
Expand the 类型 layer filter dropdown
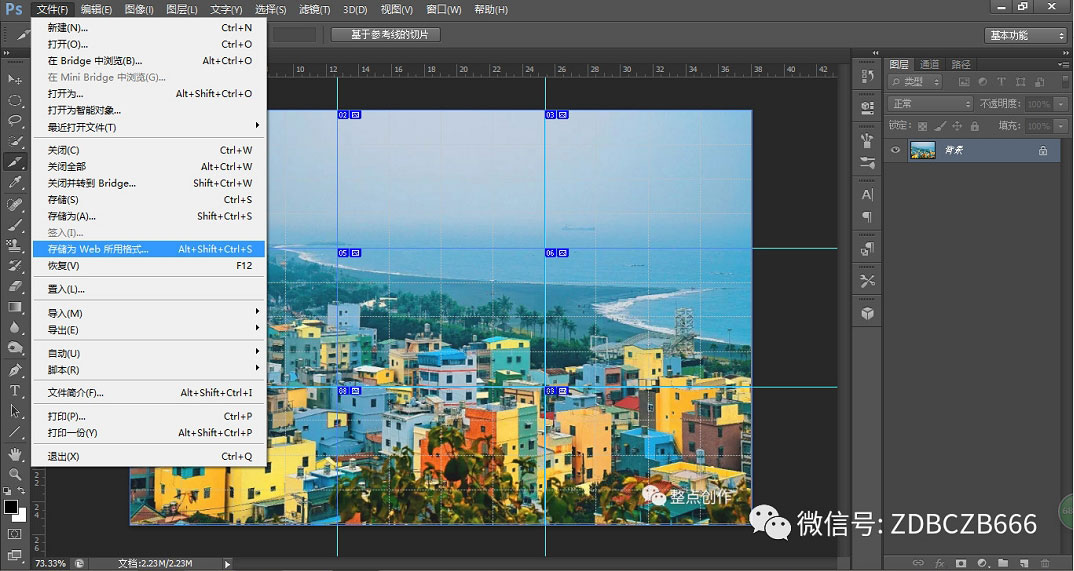pyautogui.click(x=915, y=82)
